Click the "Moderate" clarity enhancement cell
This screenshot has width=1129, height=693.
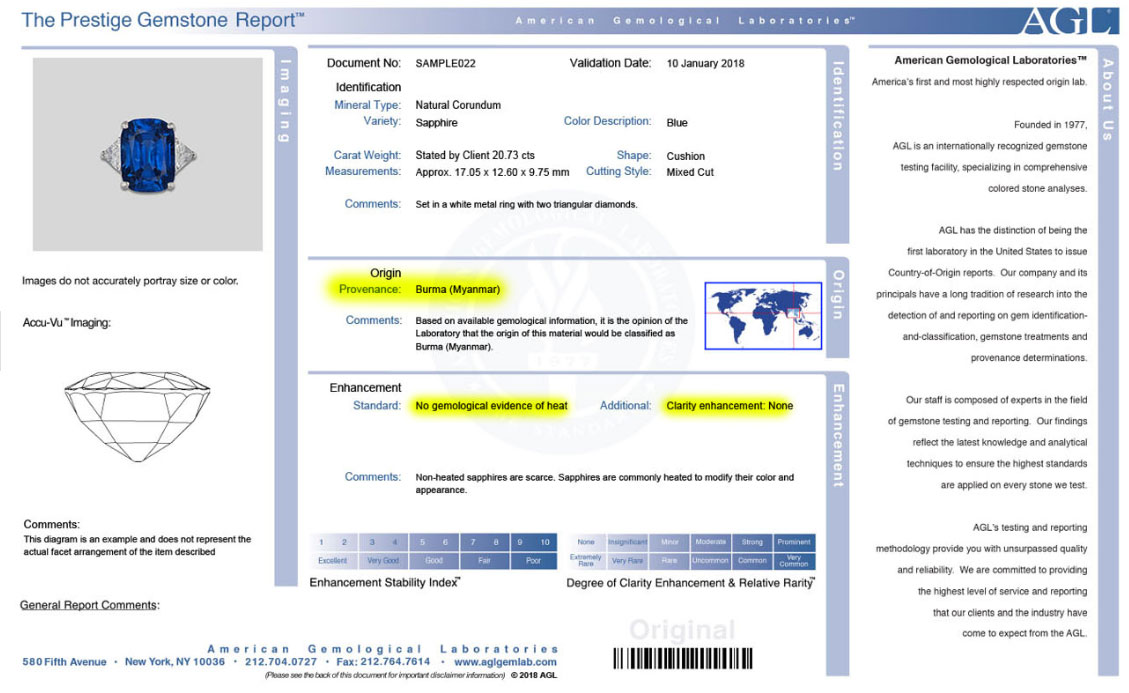click(x=711, y=542)
